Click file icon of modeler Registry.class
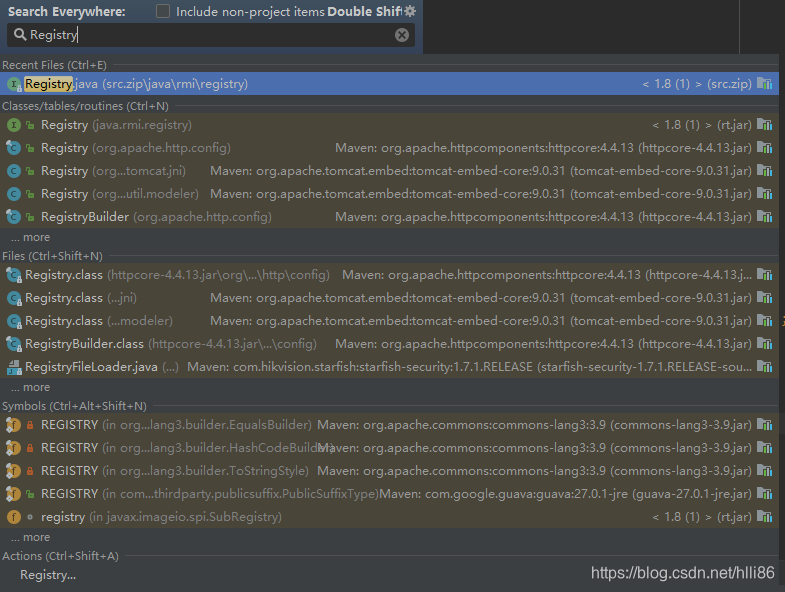This screenshot has width=785, height=592. (14, 322)
